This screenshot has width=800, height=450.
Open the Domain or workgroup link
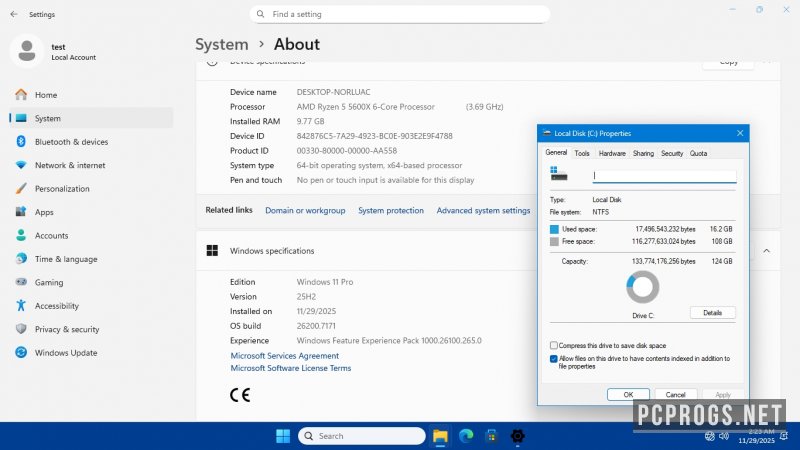coord(305,210)
